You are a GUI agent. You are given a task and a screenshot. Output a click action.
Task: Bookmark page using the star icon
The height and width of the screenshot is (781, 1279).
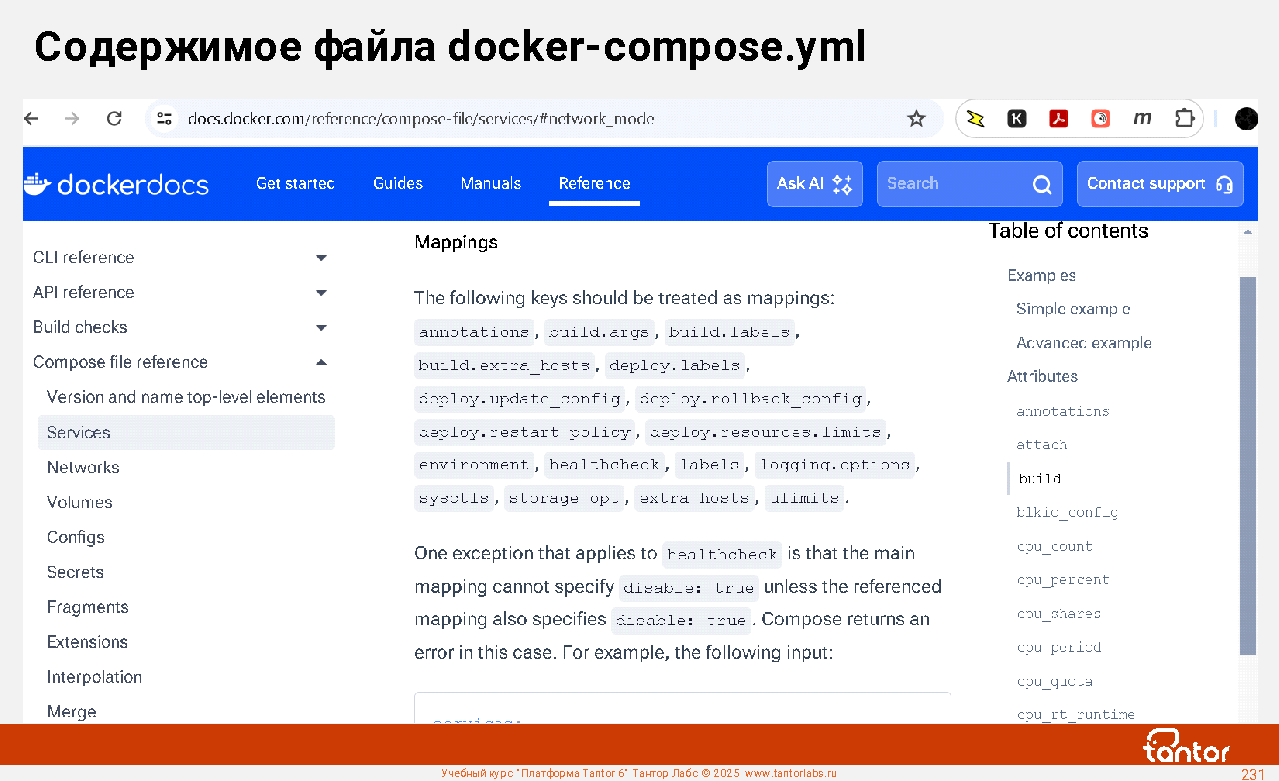coord(916,119)
